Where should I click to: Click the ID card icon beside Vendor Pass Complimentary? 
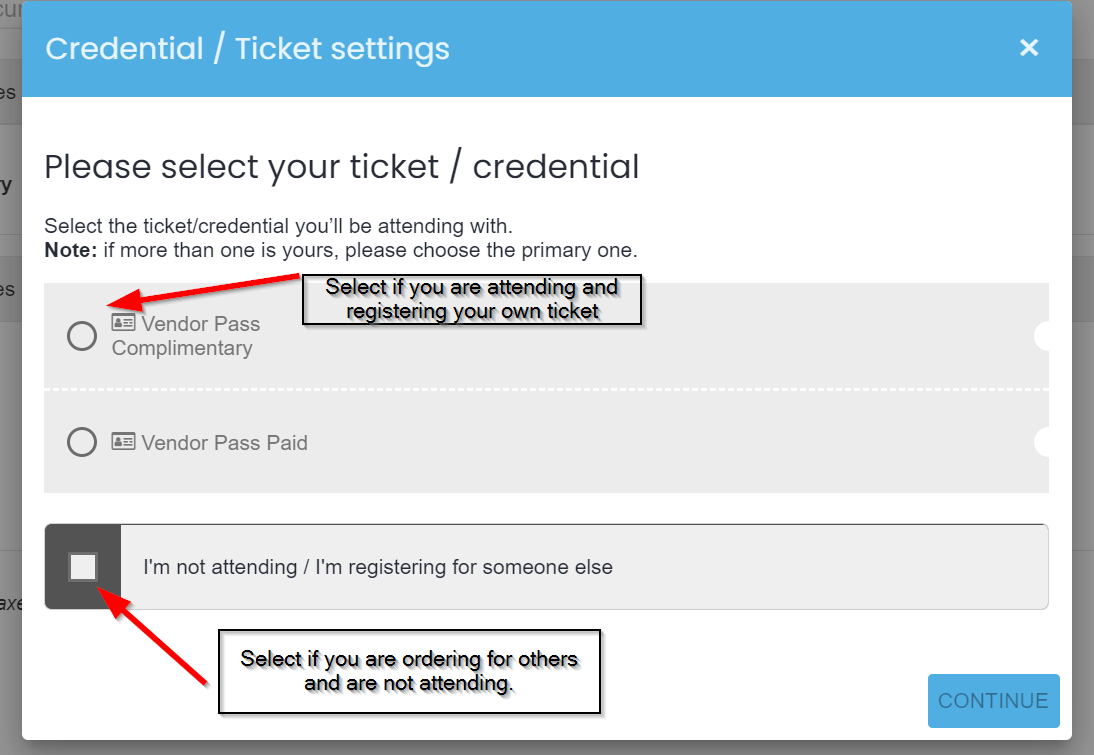[x=123, y=322]
